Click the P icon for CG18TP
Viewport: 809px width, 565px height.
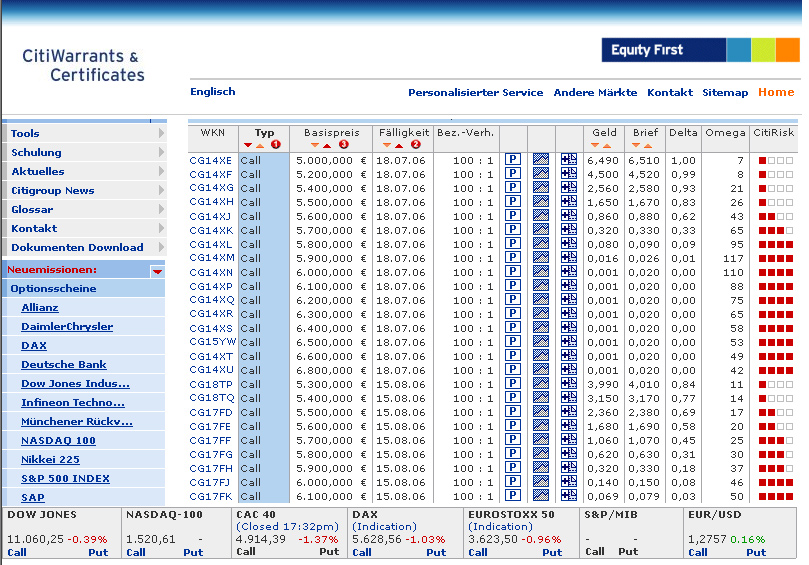coord(513,384)
